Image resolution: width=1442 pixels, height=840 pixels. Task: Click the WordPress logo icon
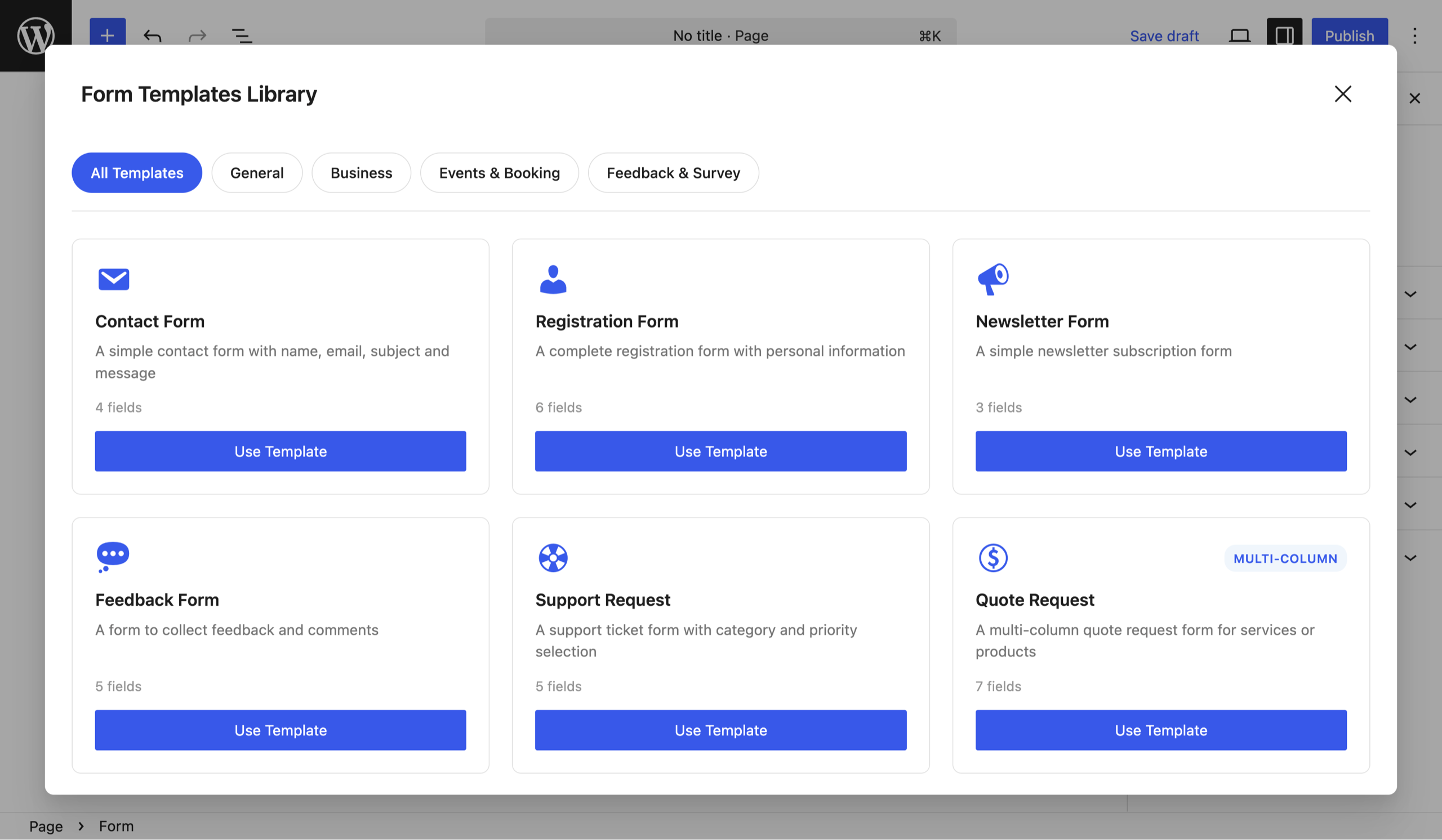(x=35, y=35)
